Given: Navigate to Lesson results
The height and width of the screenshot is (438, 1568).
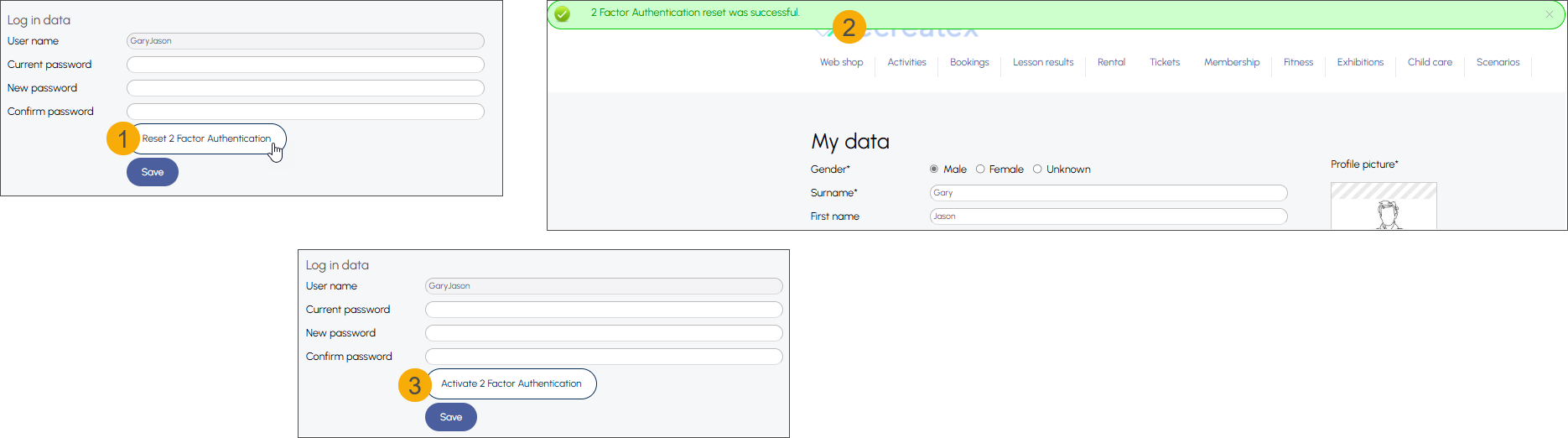Looking at the screenshot, I should pos(1042,62).
